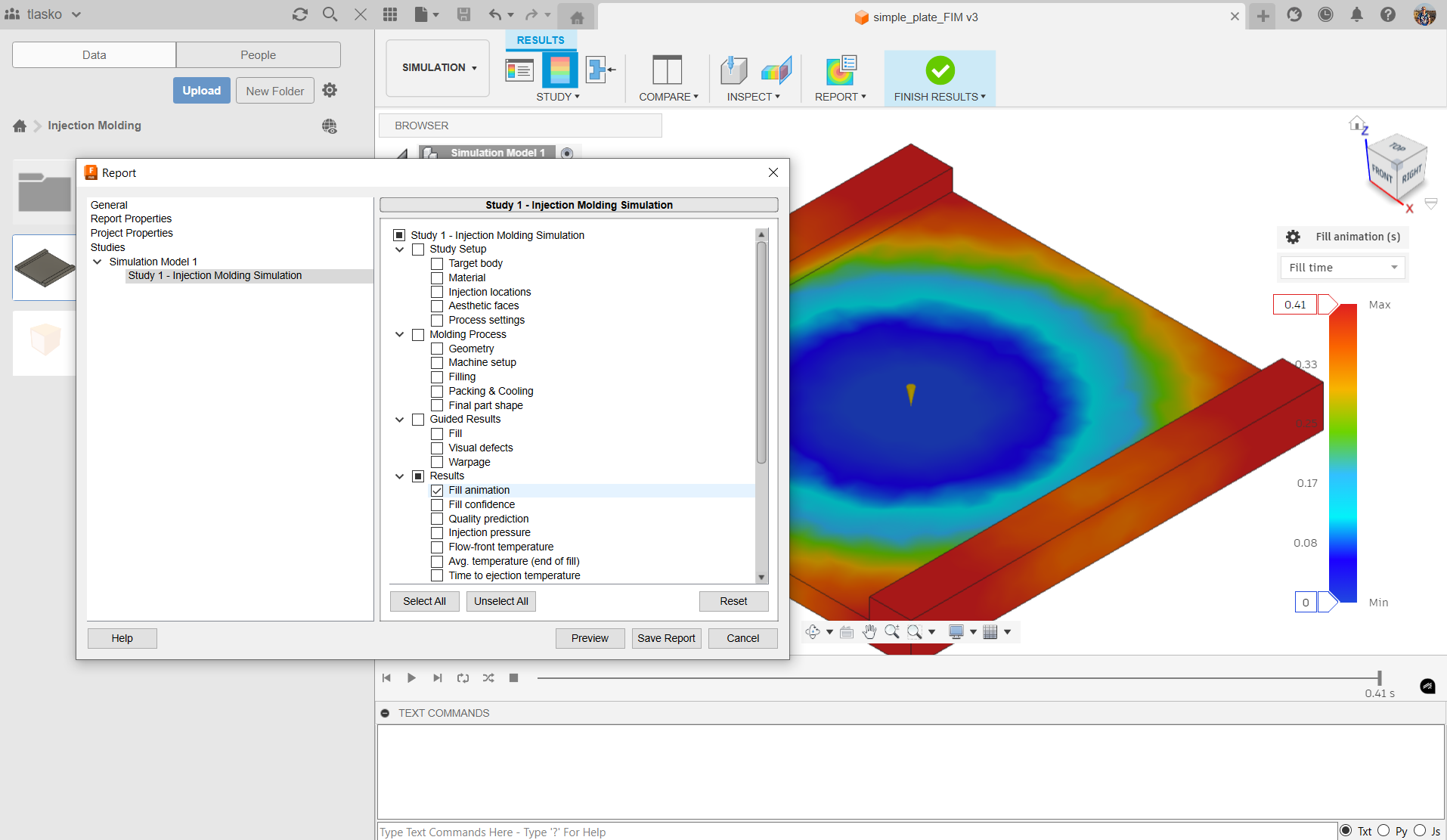Open the Fill time dropdown

pyautogui.click(x=1343, y=267)
